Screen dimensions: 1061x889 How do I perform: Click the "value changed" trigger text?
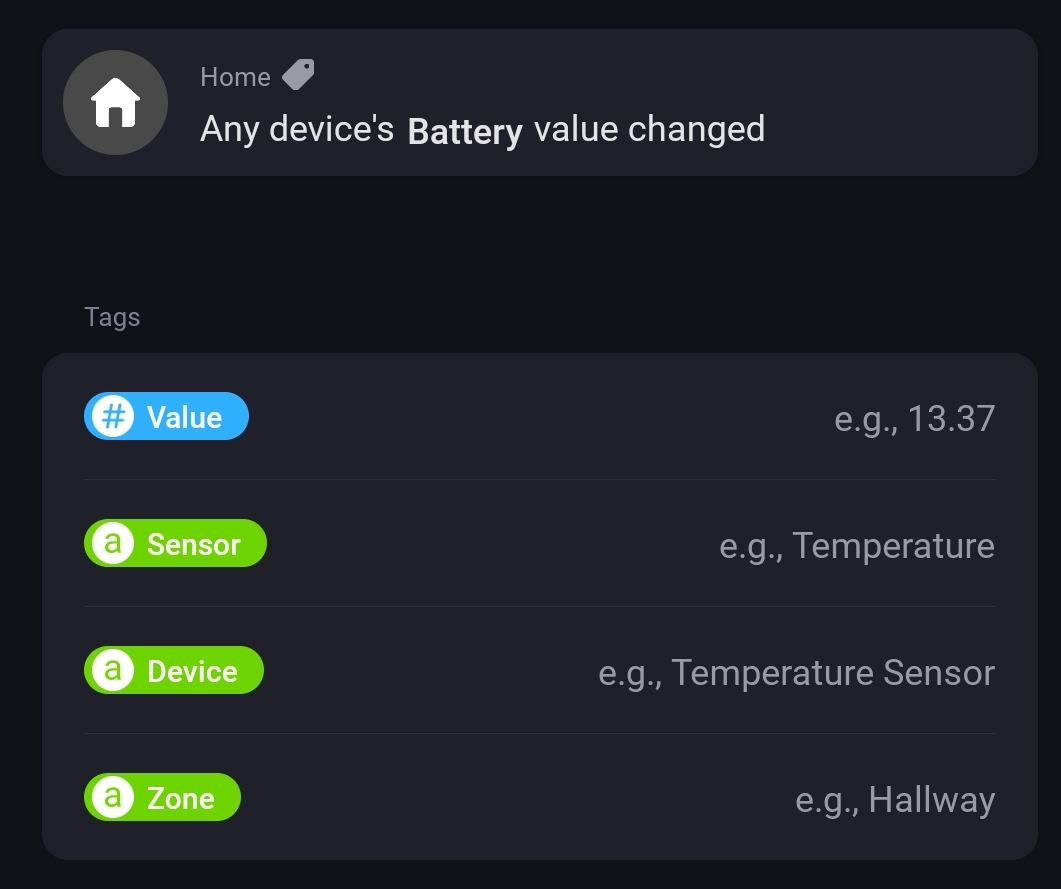(649, 129)
